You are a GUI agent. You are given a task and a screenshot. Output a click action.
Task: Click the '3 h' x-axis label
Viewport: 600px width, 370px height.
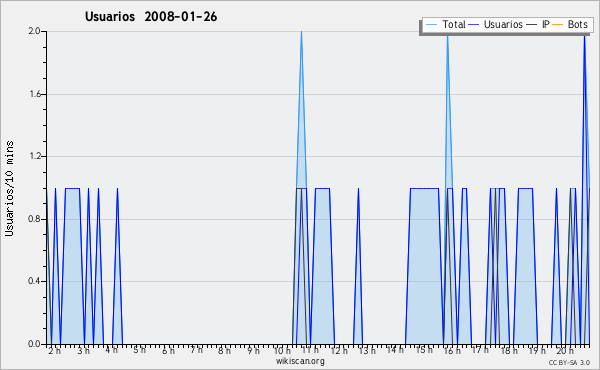83,351
